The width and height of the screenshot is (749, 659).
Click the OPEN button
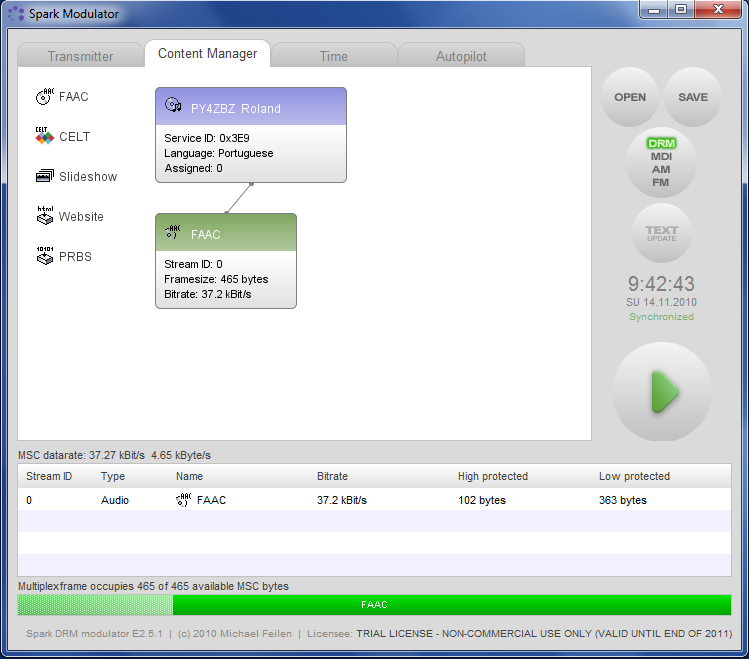tap(630, 97)
